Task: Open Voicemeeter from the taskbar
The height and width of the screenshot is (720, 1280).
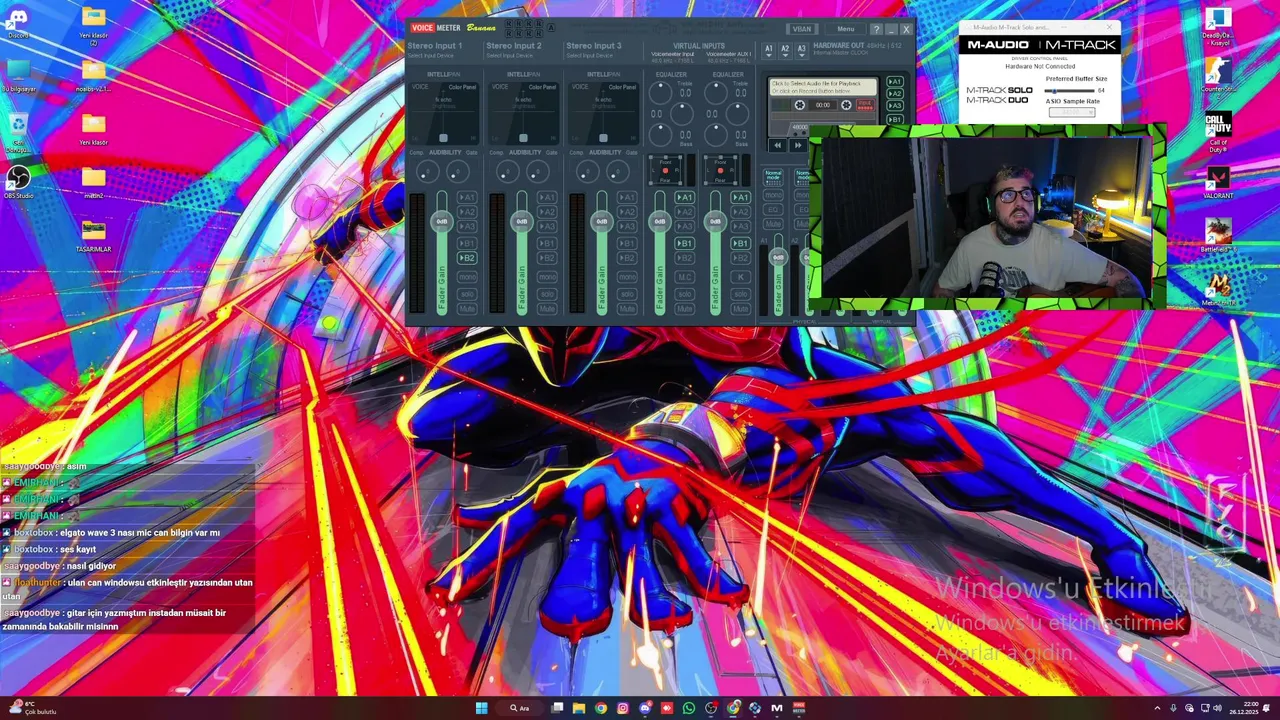Action: pos(799,708)
